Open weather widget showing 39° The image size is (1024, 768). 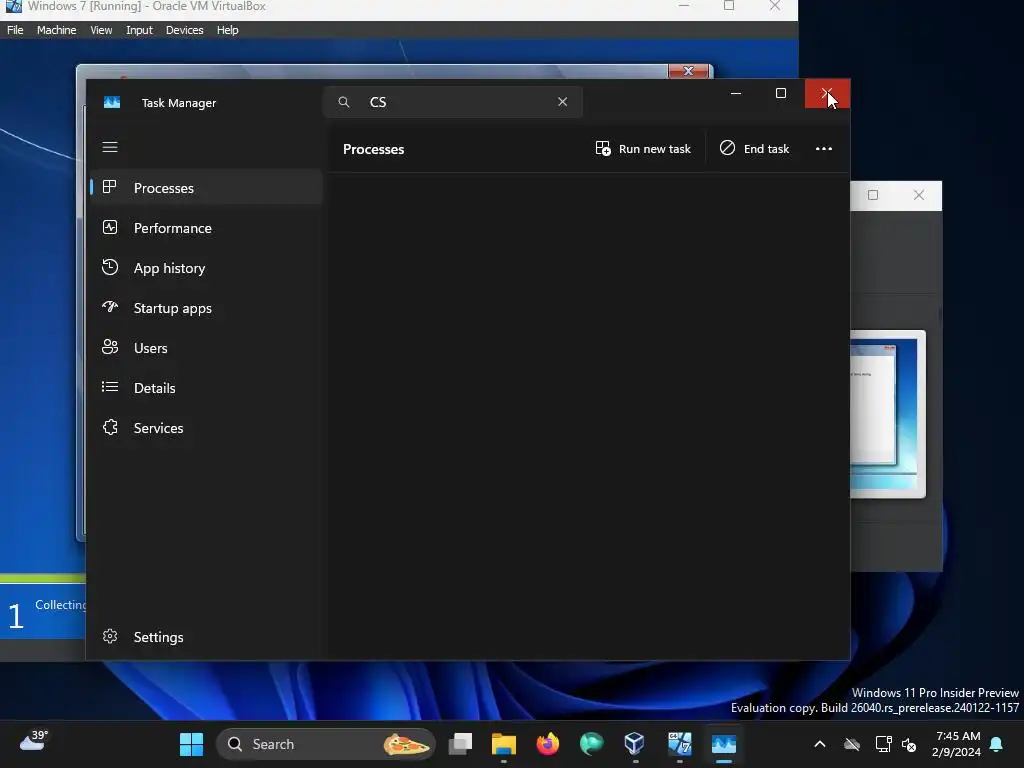coord(34,742)
